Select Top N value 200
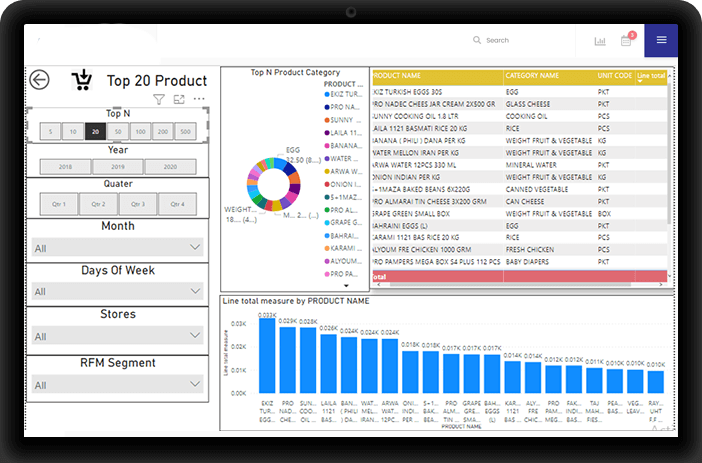The image size is (702, 463). pyautogui.click(x=163, y=132)
